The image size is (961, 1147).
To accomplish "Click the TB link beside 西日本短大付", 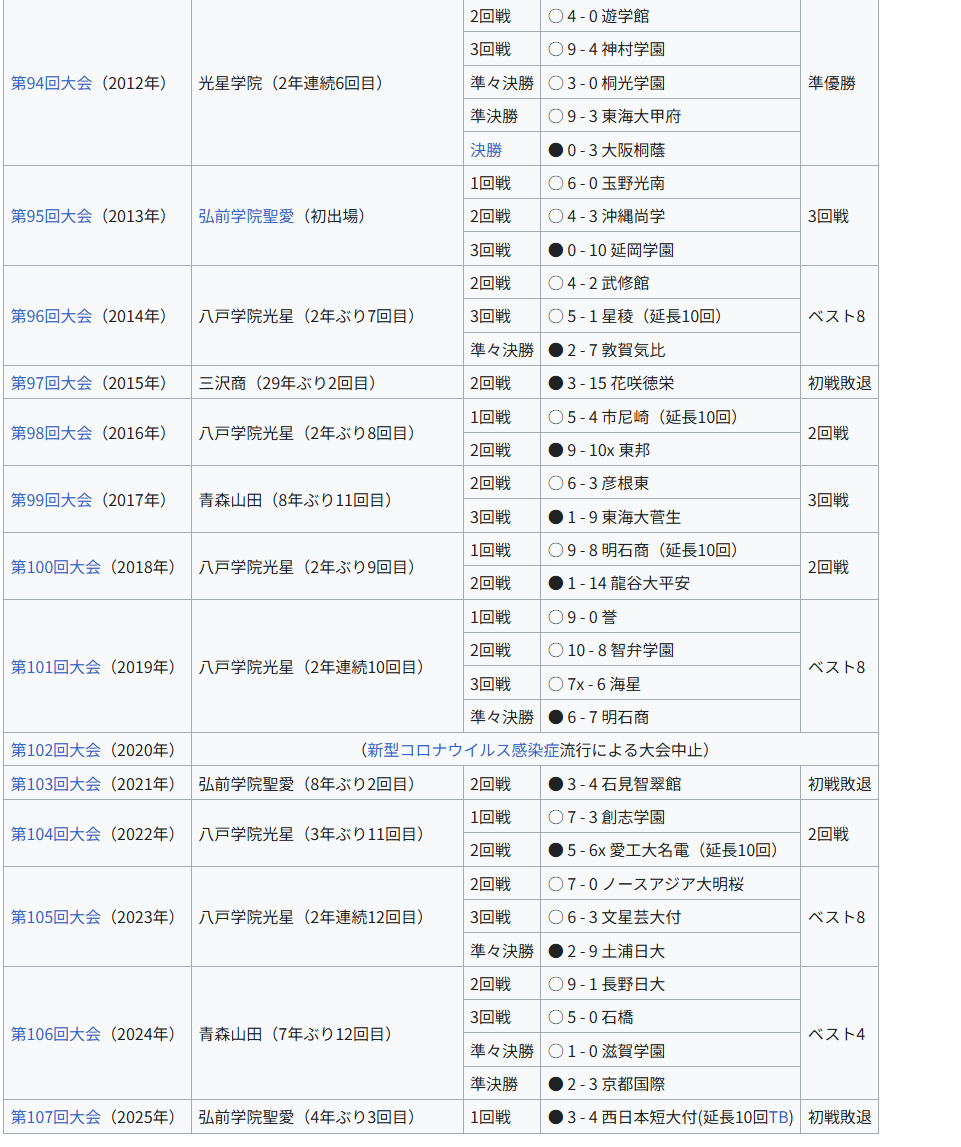I will pos(779,1117).
